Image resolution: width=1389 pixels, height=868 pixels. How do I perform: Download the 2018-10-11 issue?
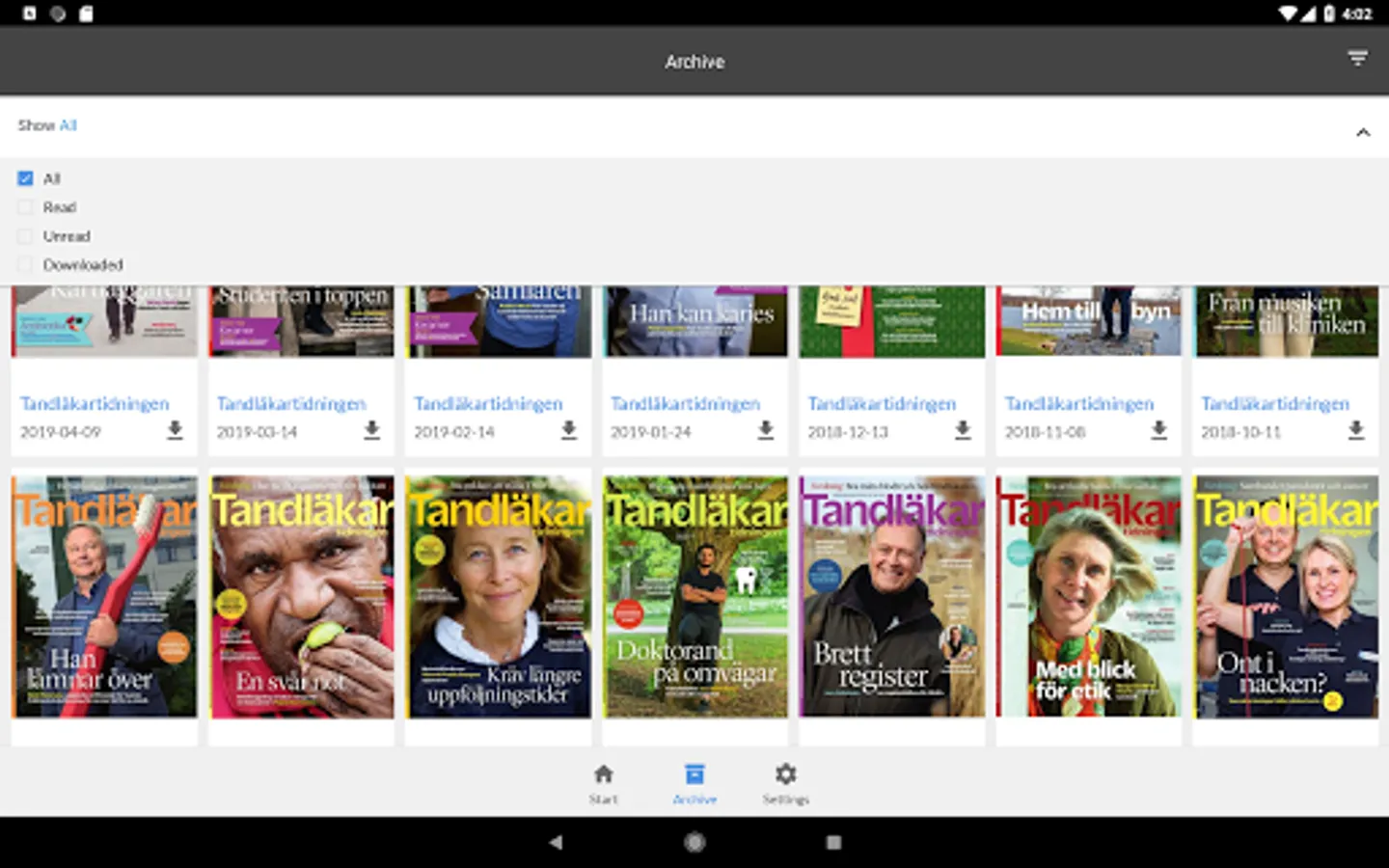click(x=1356, y=430)
